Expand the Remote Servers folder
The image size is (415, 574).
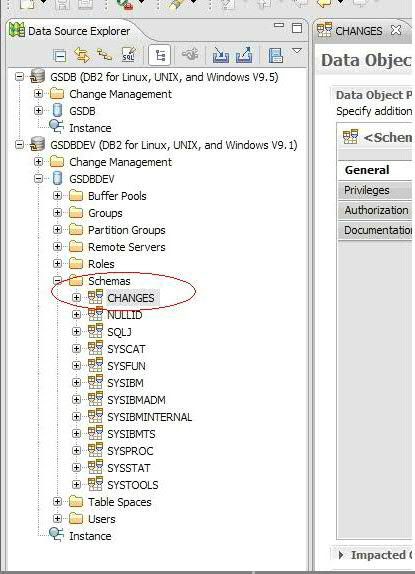57,247
